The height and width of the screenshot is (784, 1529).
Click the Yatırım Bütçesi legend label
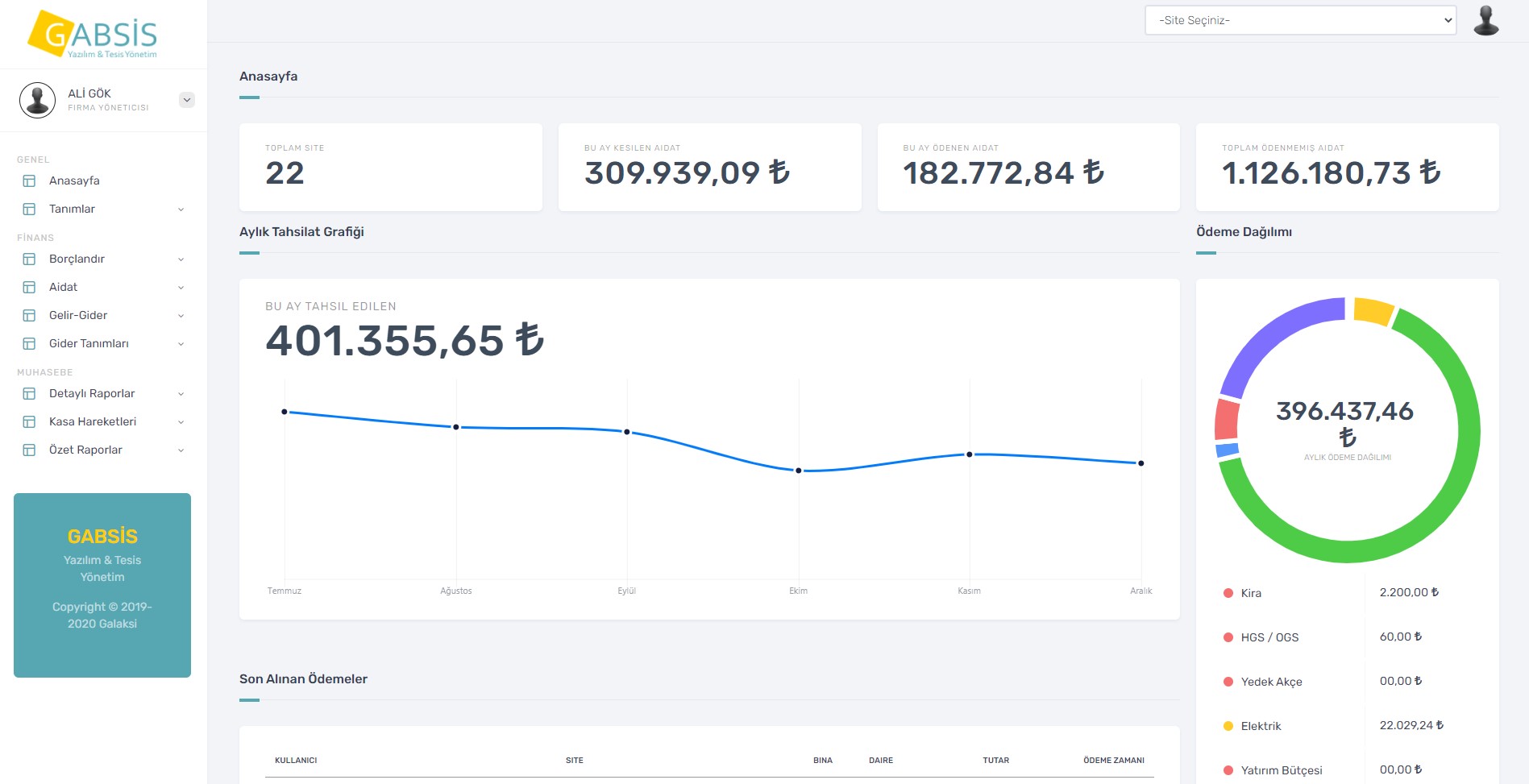click(1282, 770)
